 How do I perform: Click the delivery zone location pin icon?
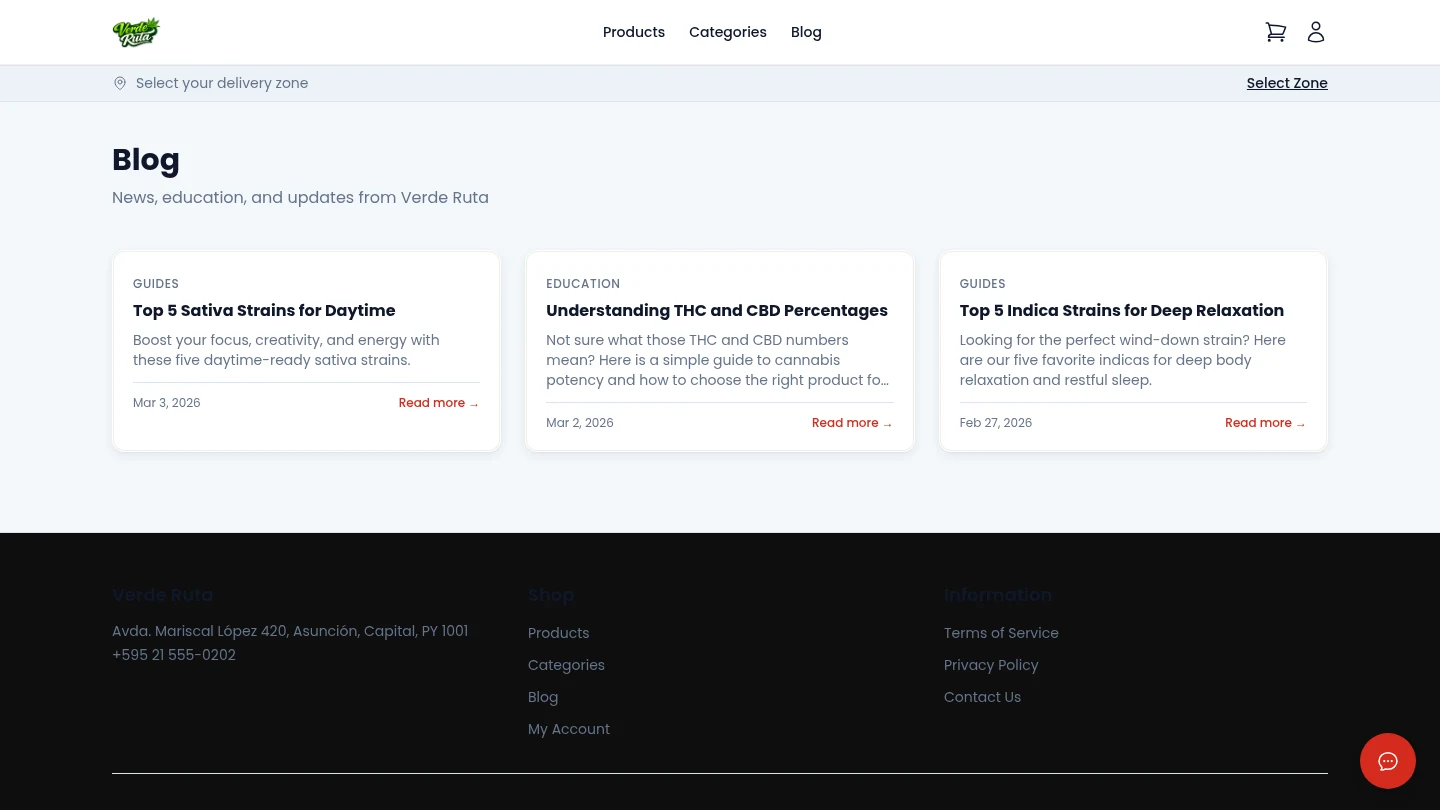coord(120,83)
